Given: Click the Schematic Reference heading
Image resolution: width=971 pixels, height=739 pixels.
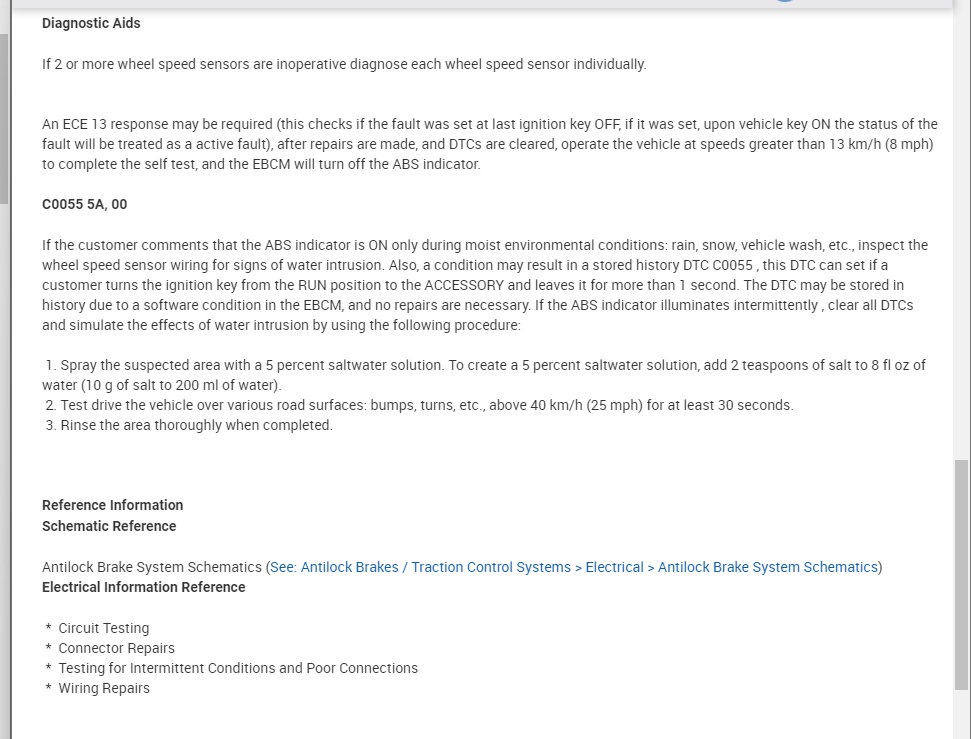Looking at the screenshot, I should pos(109,526).
